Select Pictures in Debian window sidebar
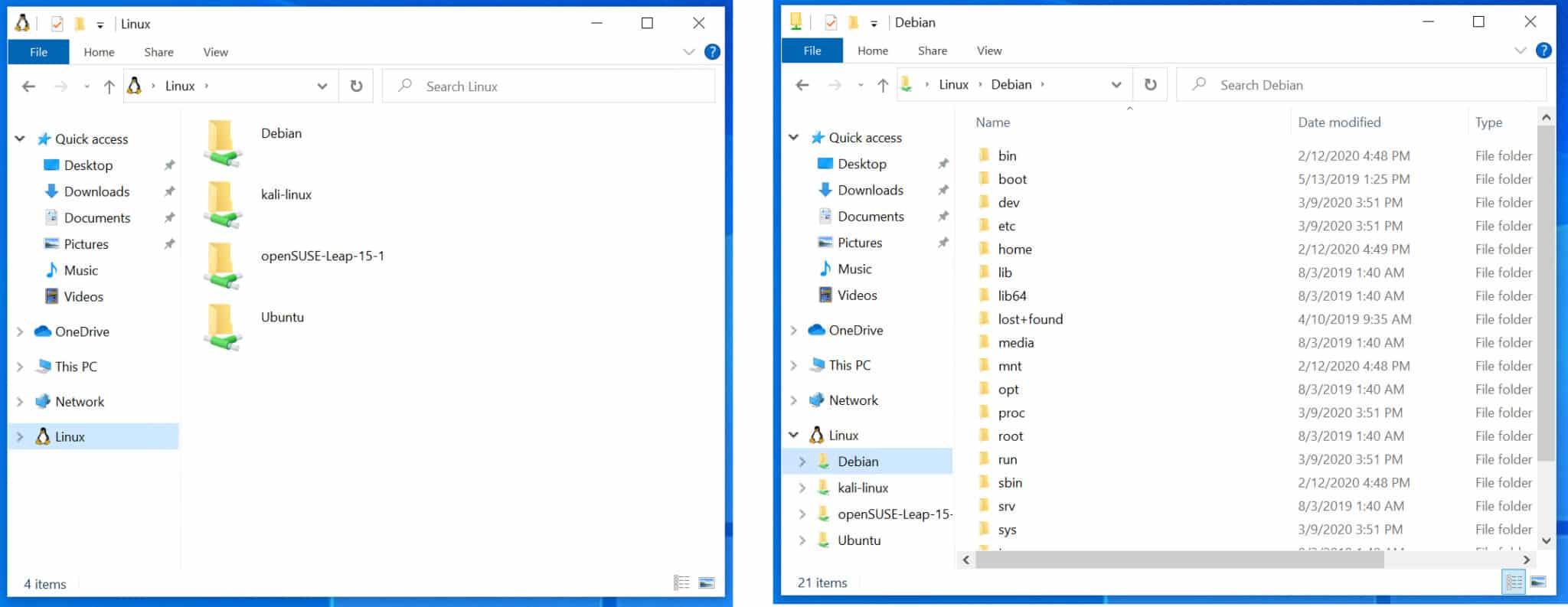Screen dimensions: 1568x607 click(x=859, y=243)
